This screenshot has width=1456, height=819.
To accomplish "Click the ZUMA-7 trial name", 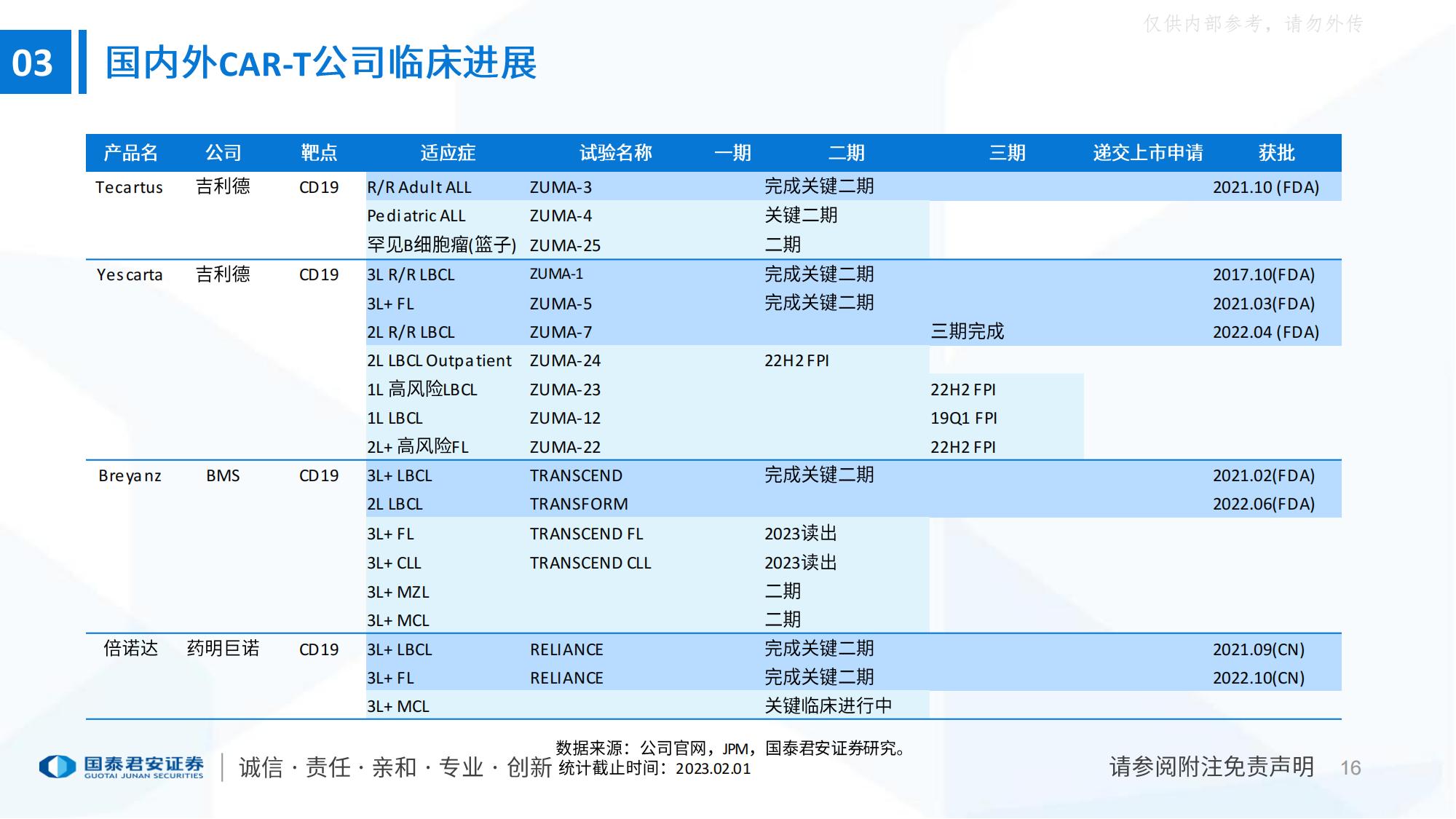I will pos(561,333).
